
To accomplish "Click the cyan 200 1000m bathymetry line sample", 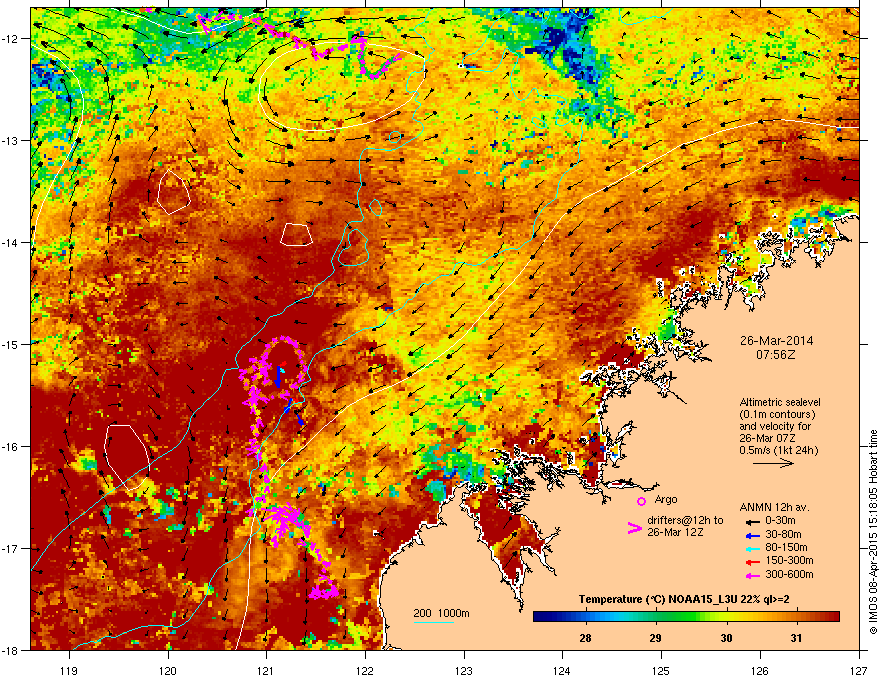I will 433,623.
